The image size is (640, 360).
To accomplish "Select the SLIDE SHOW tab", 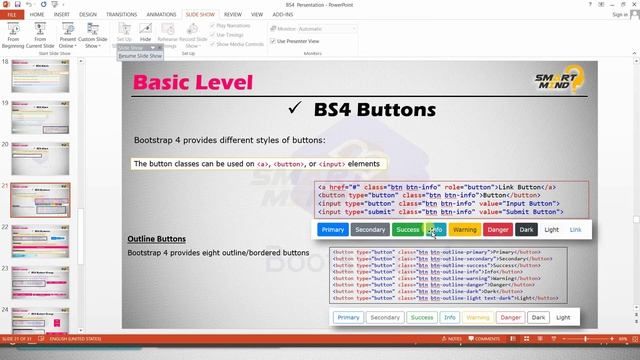I will pos(200,15).
